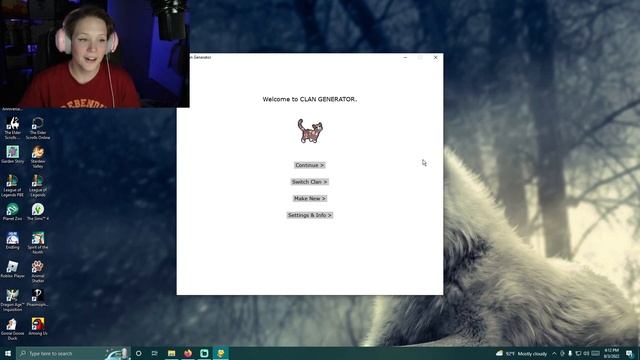Click the microphone tray icon
The width and height of the screenshot is (640, 360).
(570, 353)
